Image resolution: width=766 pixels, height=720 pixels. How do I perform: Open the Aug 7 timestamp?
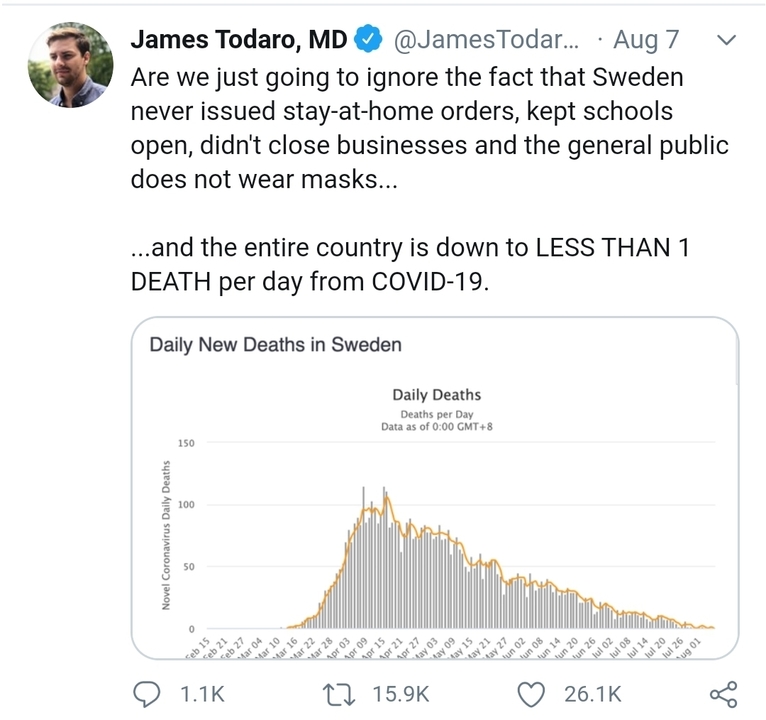tap(646, 40)
